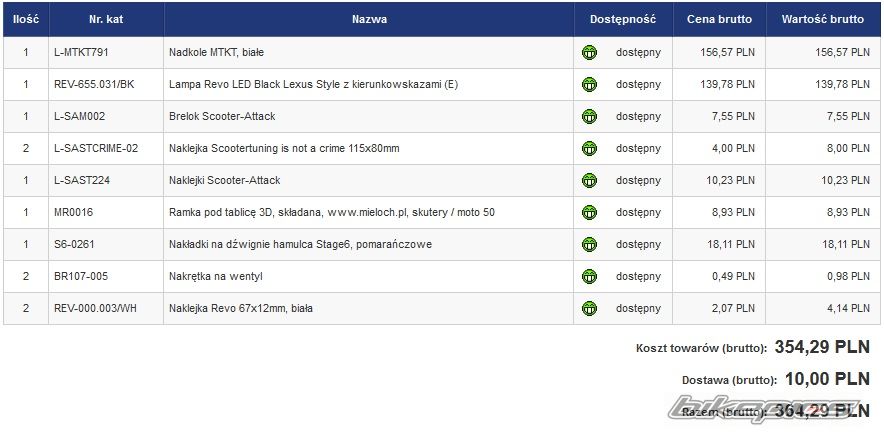Select catalog number BR107-005
Screen dimensions: 884x432
(x=81, y=276)
